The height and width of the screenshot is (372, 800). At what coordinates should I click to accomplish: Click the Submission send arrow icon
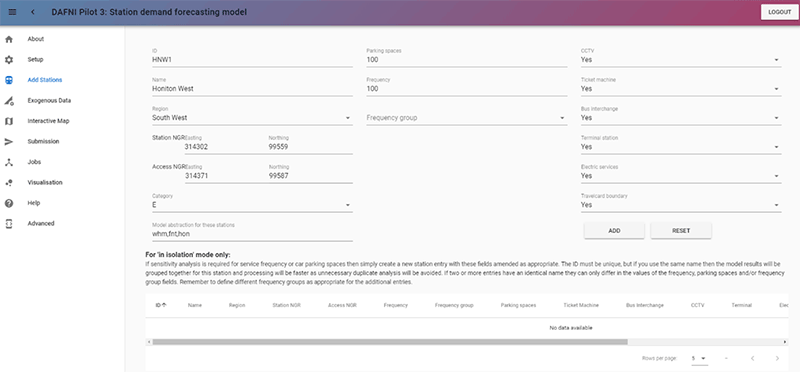pyautogui.click(x=9, y=142)
